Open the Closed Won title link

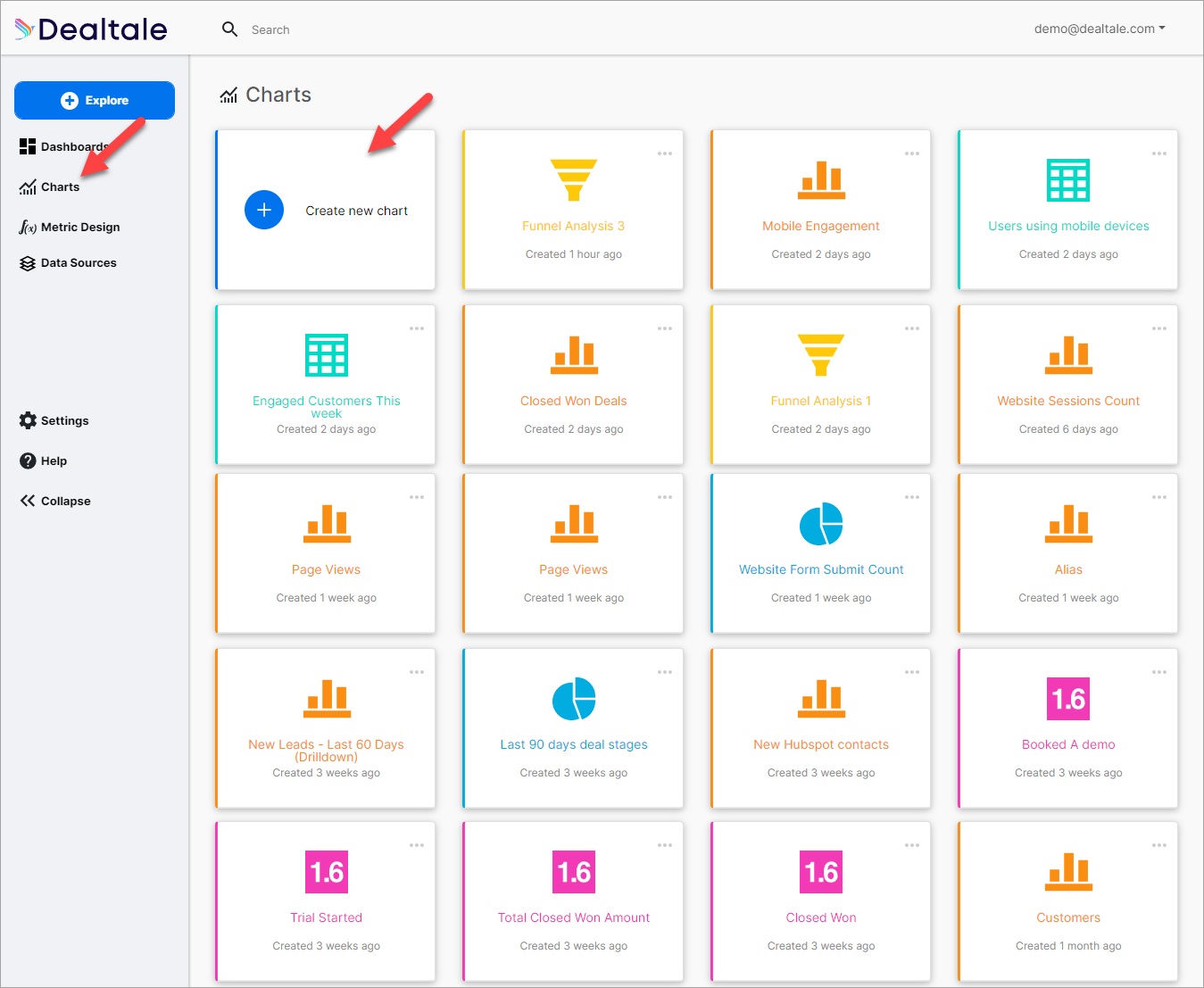[x=821, y=917]
